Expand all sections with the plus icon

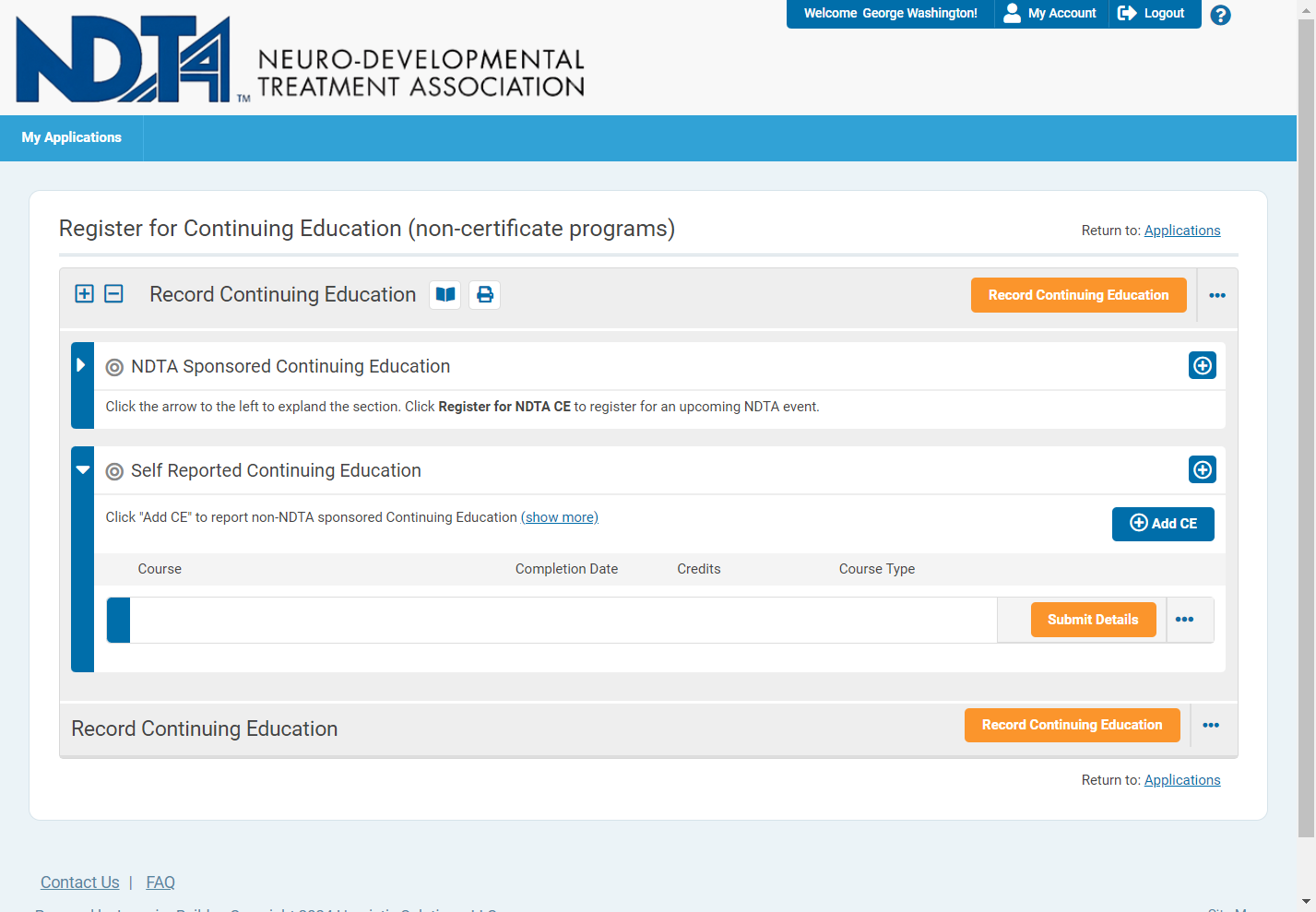tap(84, 294)
